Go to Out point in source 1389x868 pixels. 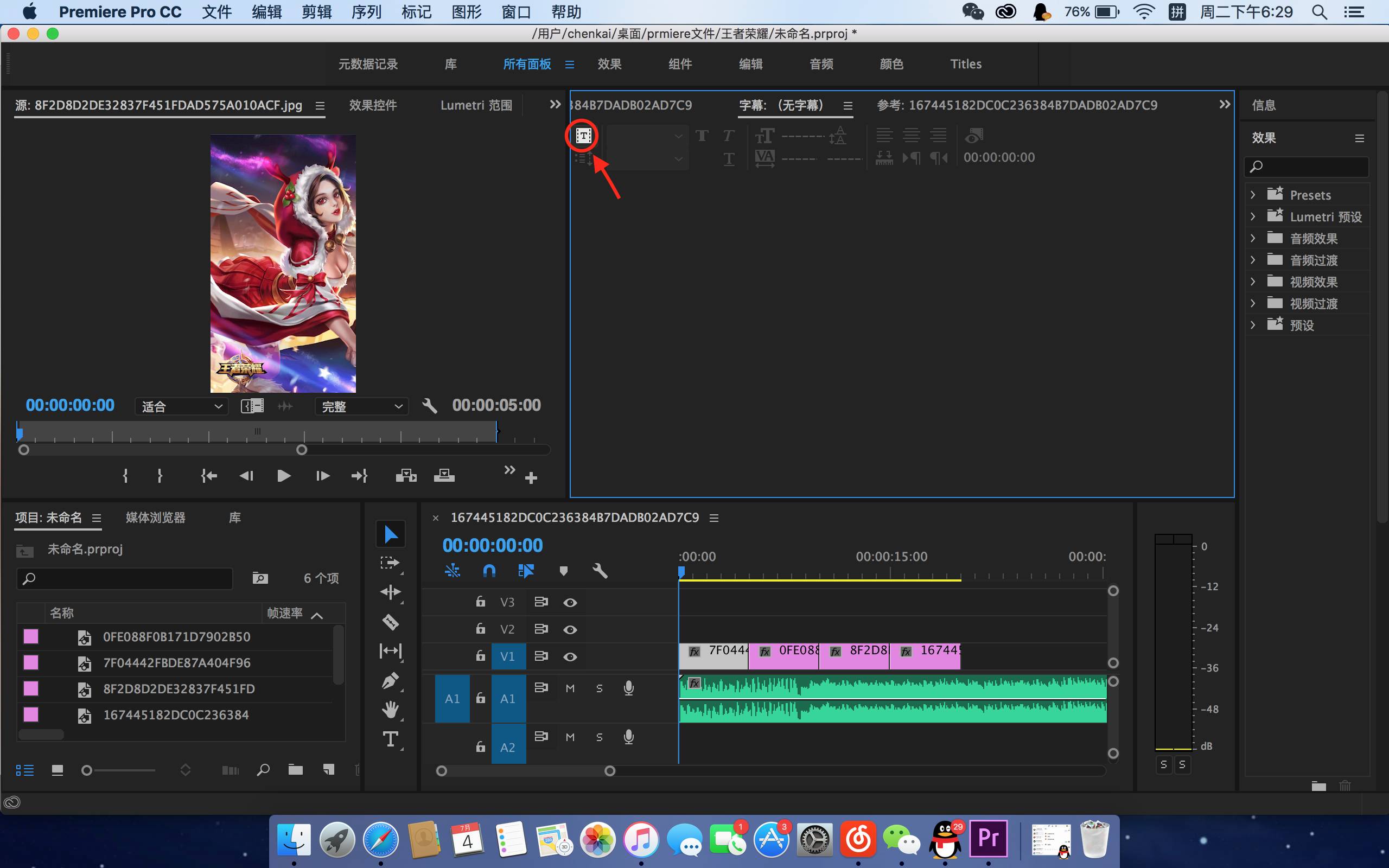click(359, 476)
